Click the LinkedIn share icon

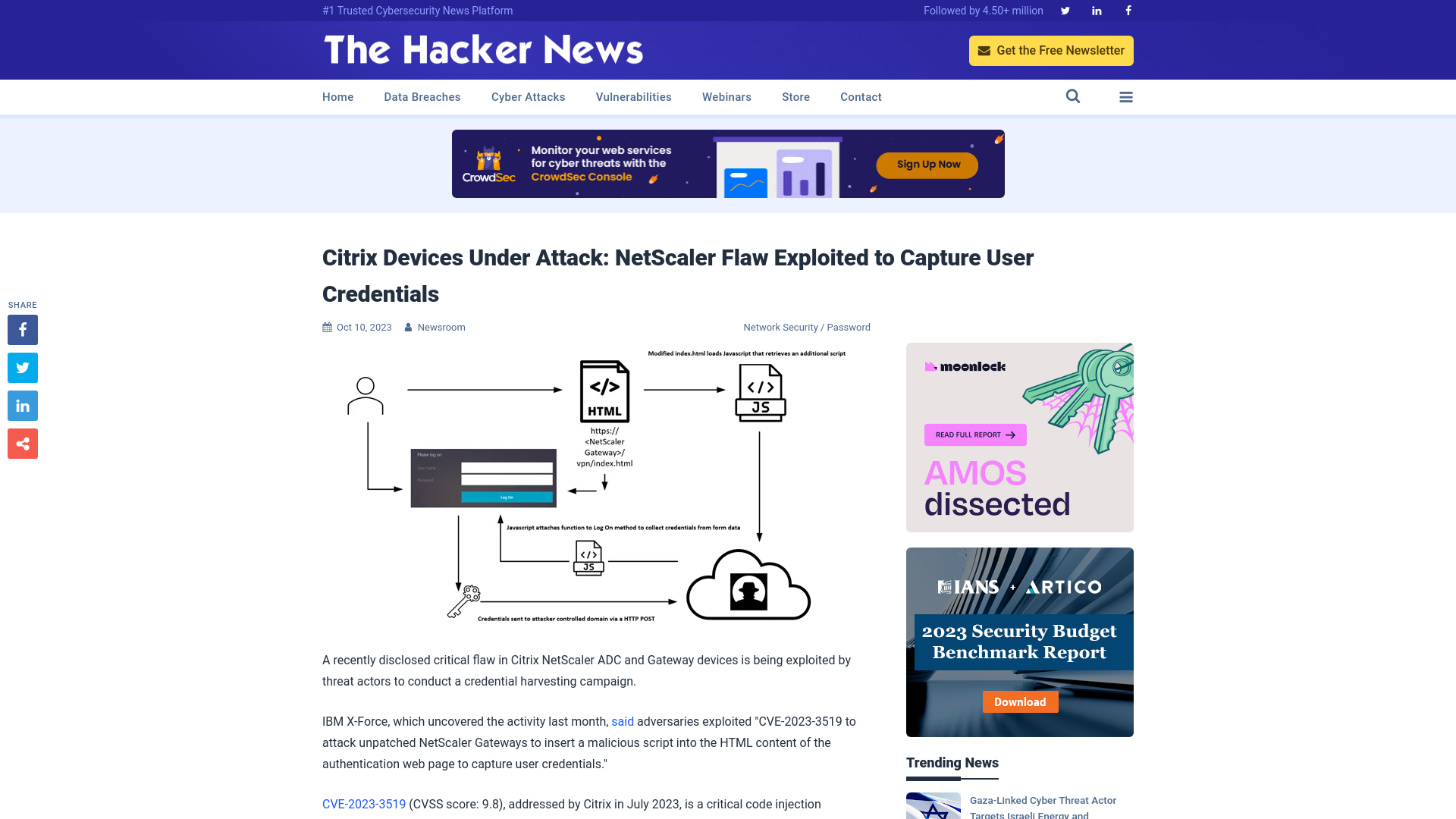click(x=22, y=406)
